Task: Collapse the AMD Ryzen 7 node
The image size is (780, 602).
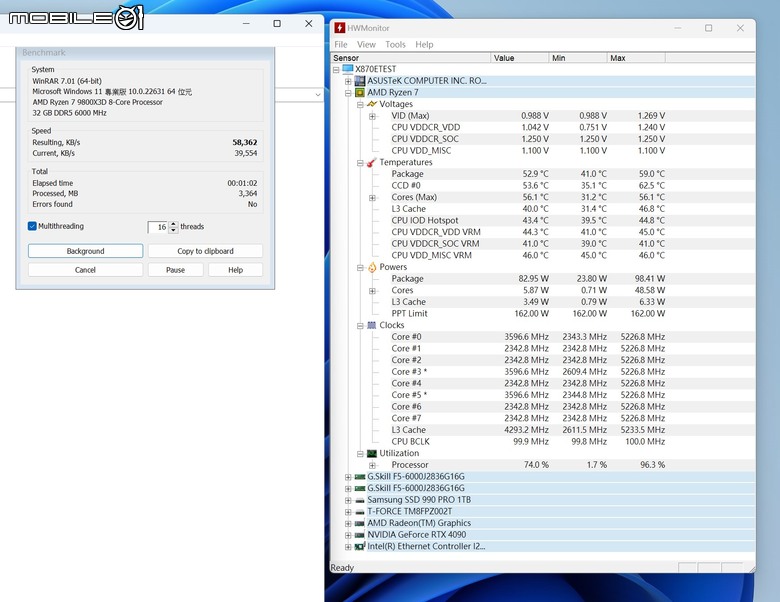Action: click(x=348, y=93)
